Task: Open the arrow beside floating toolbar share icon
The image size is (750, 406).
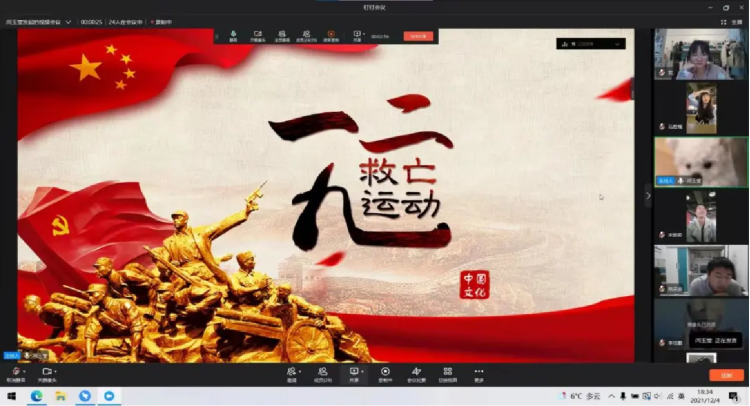Action: coord(364,34)
